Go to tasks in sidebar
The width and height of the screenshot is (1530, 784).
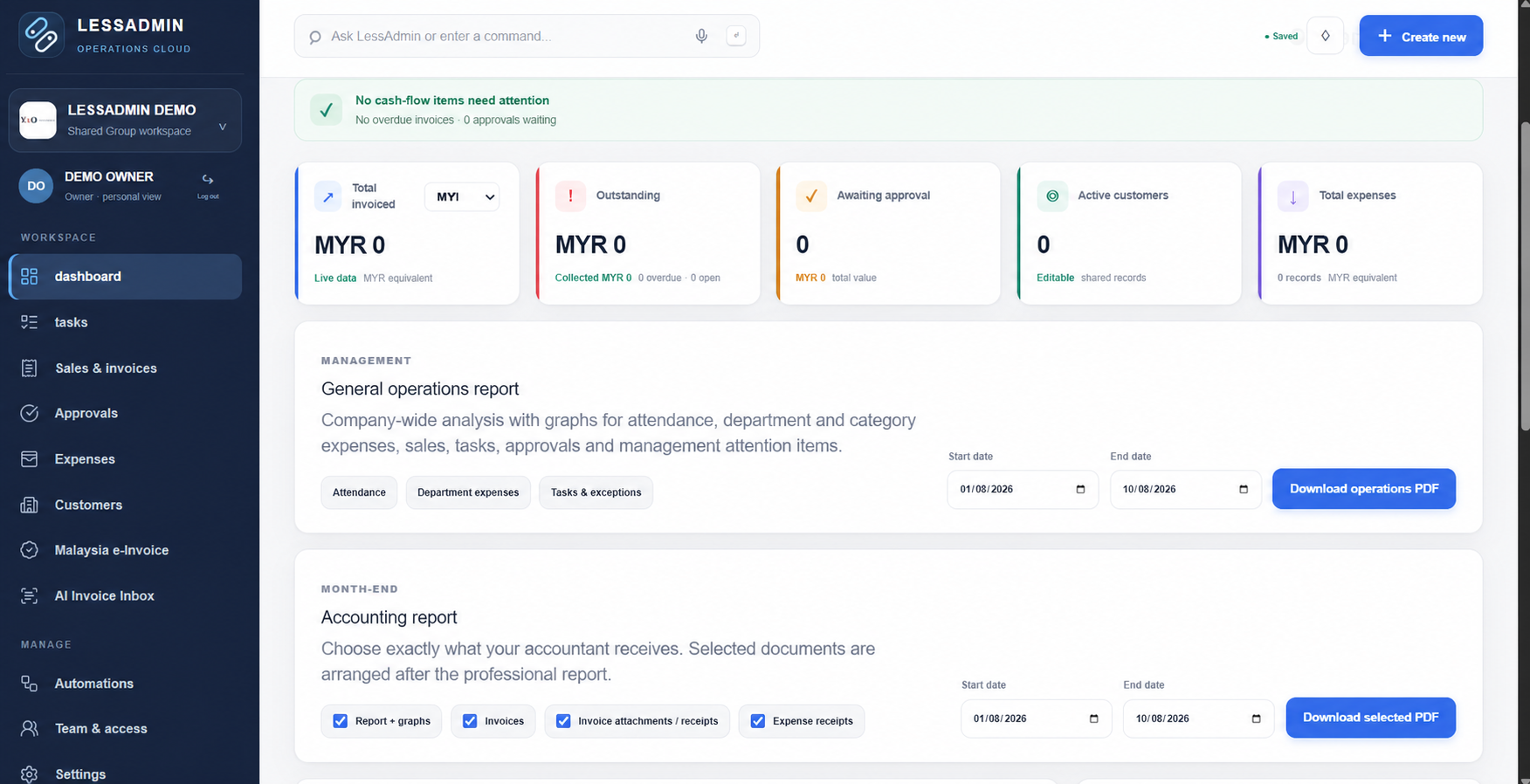point(125,322)
